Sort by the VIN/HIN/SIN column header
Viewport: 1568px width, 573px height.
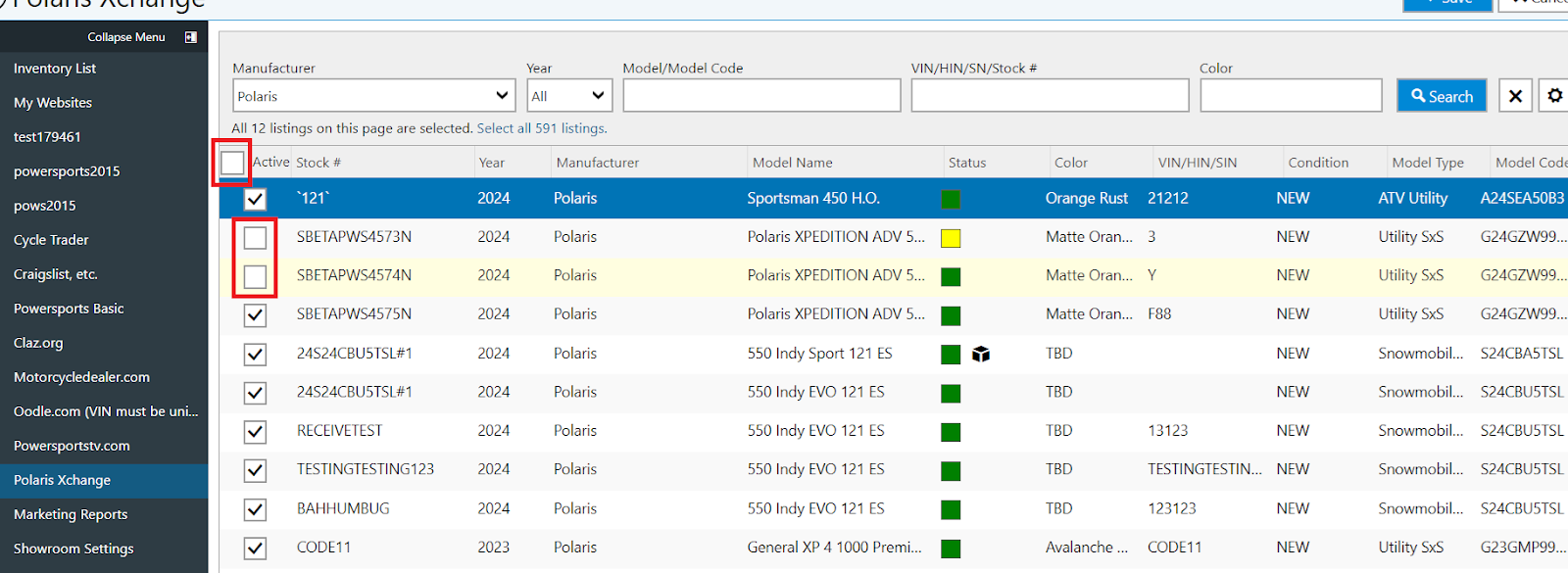1198,163
